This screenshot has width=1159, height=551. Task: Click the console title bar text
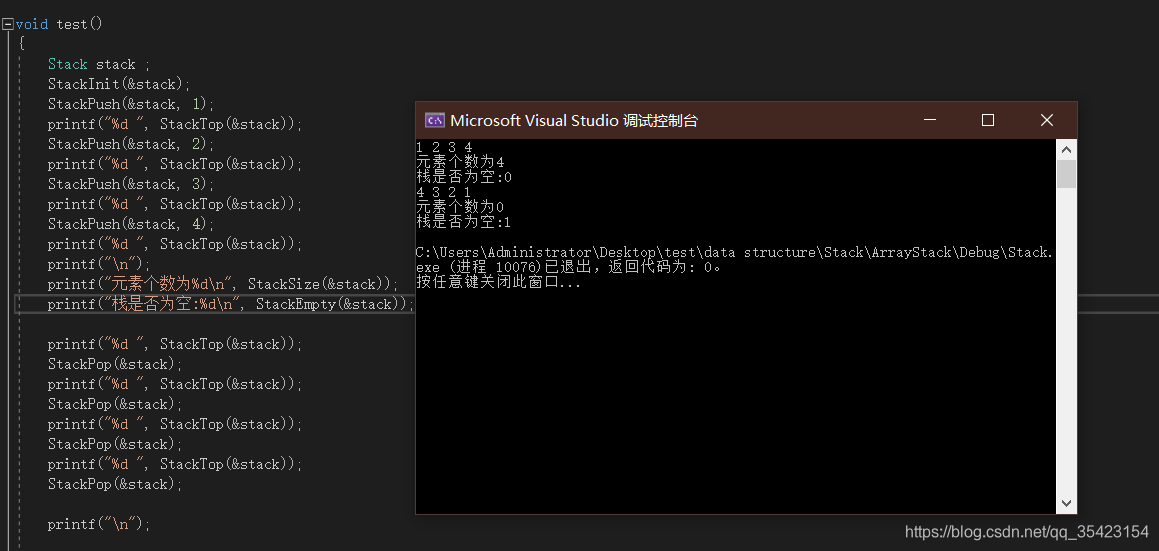(574, 121)
